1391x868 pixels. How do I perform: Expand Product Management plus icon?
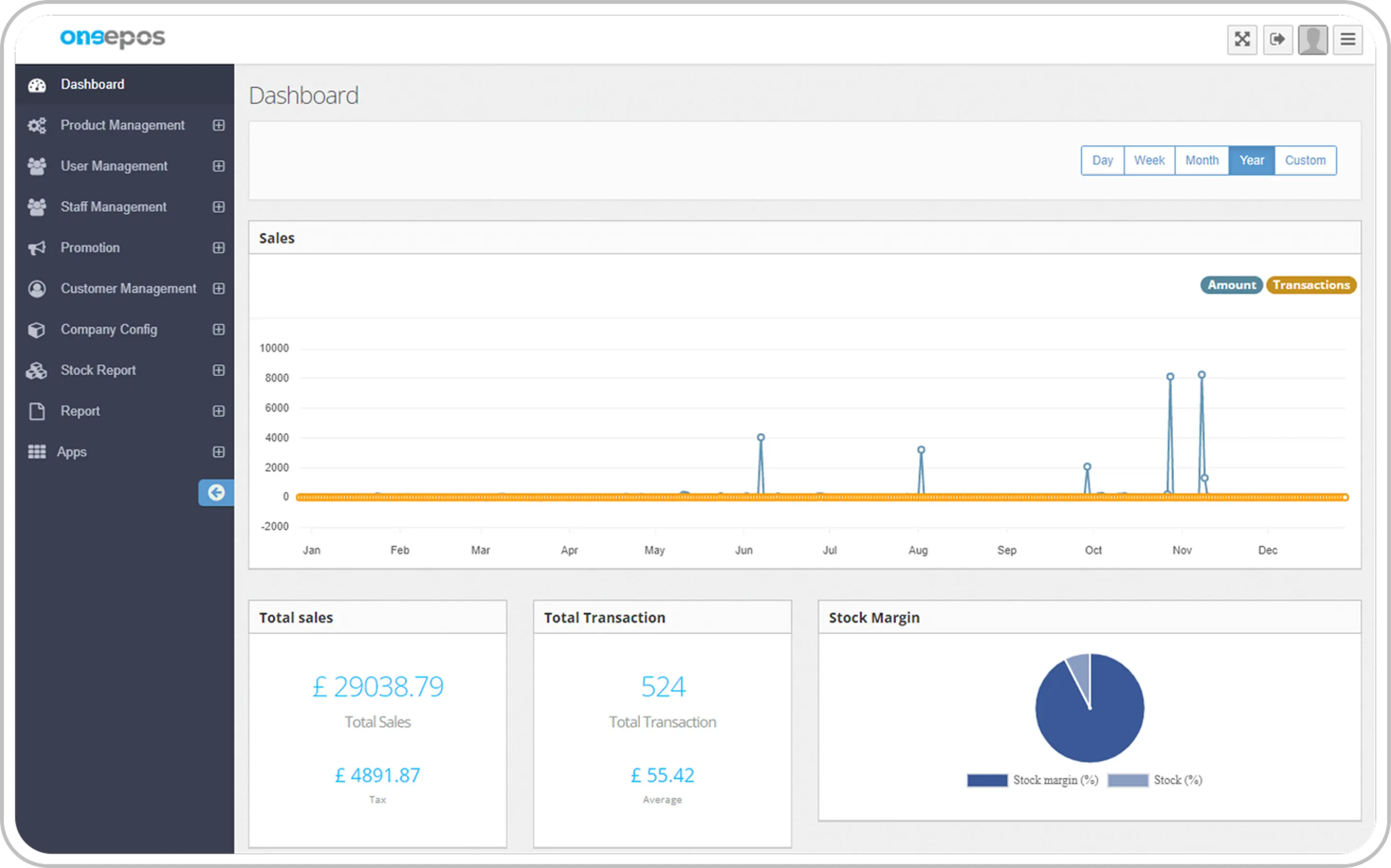218,125
